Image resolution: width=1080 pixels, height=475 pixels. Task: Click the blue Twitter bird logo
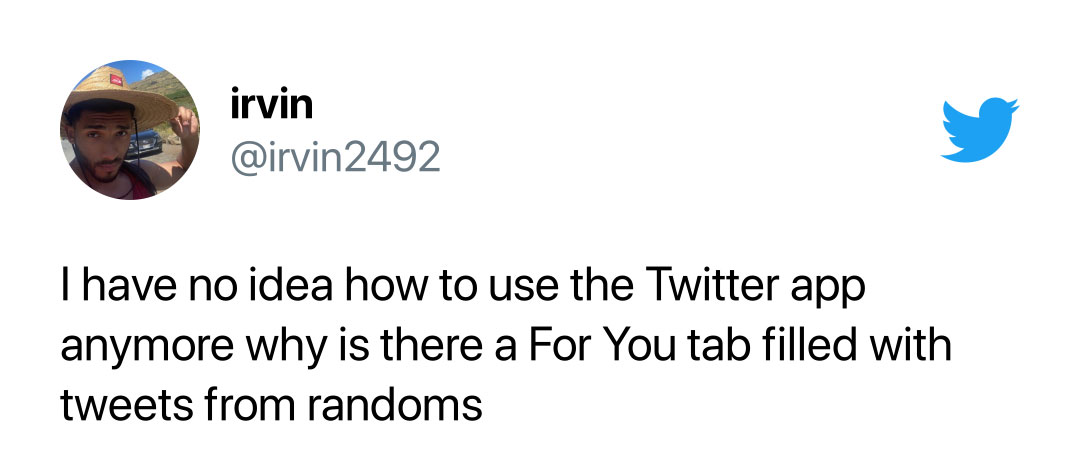coord(980,130)
